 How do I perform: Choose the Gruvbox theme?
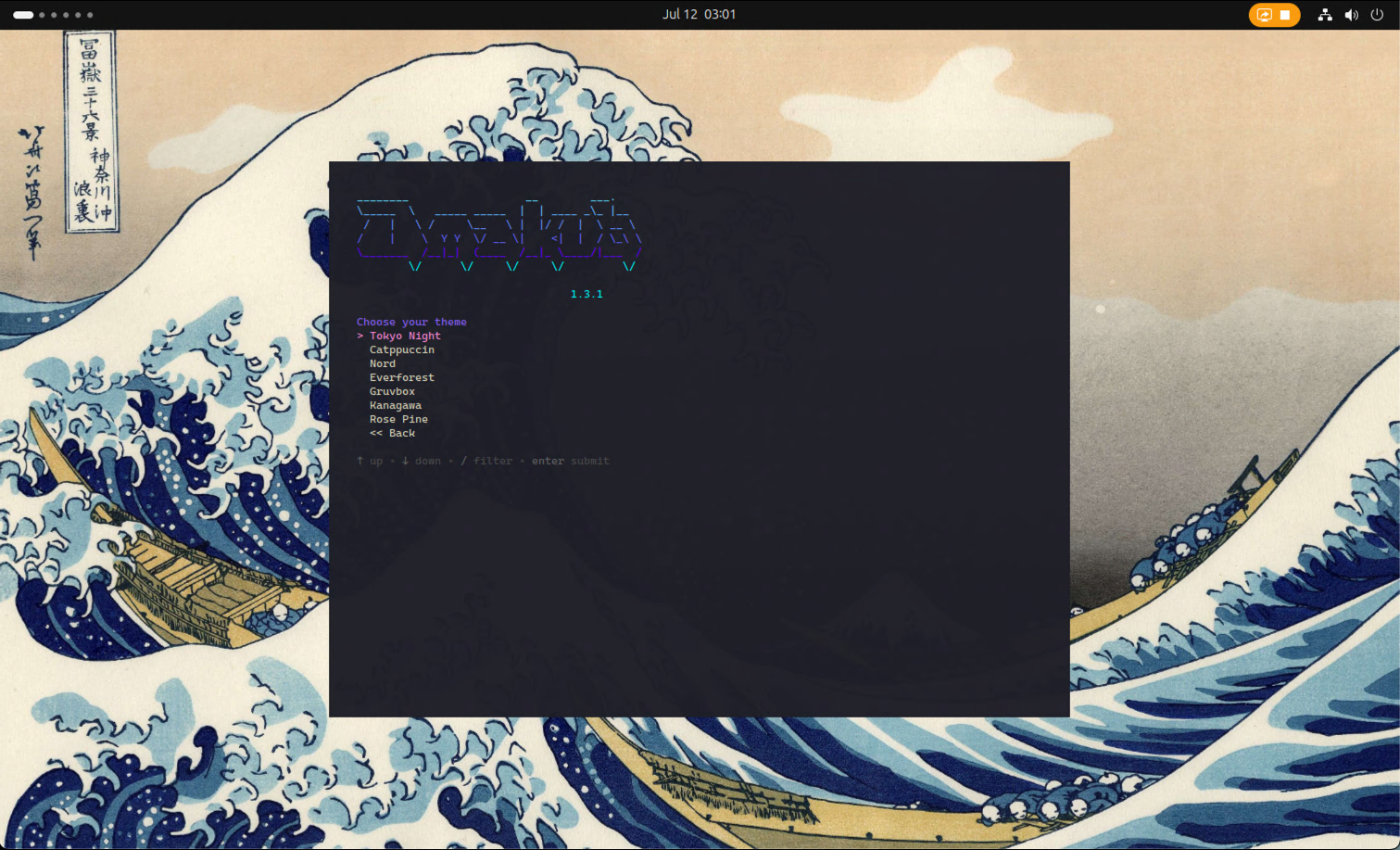tap(392, 391)
